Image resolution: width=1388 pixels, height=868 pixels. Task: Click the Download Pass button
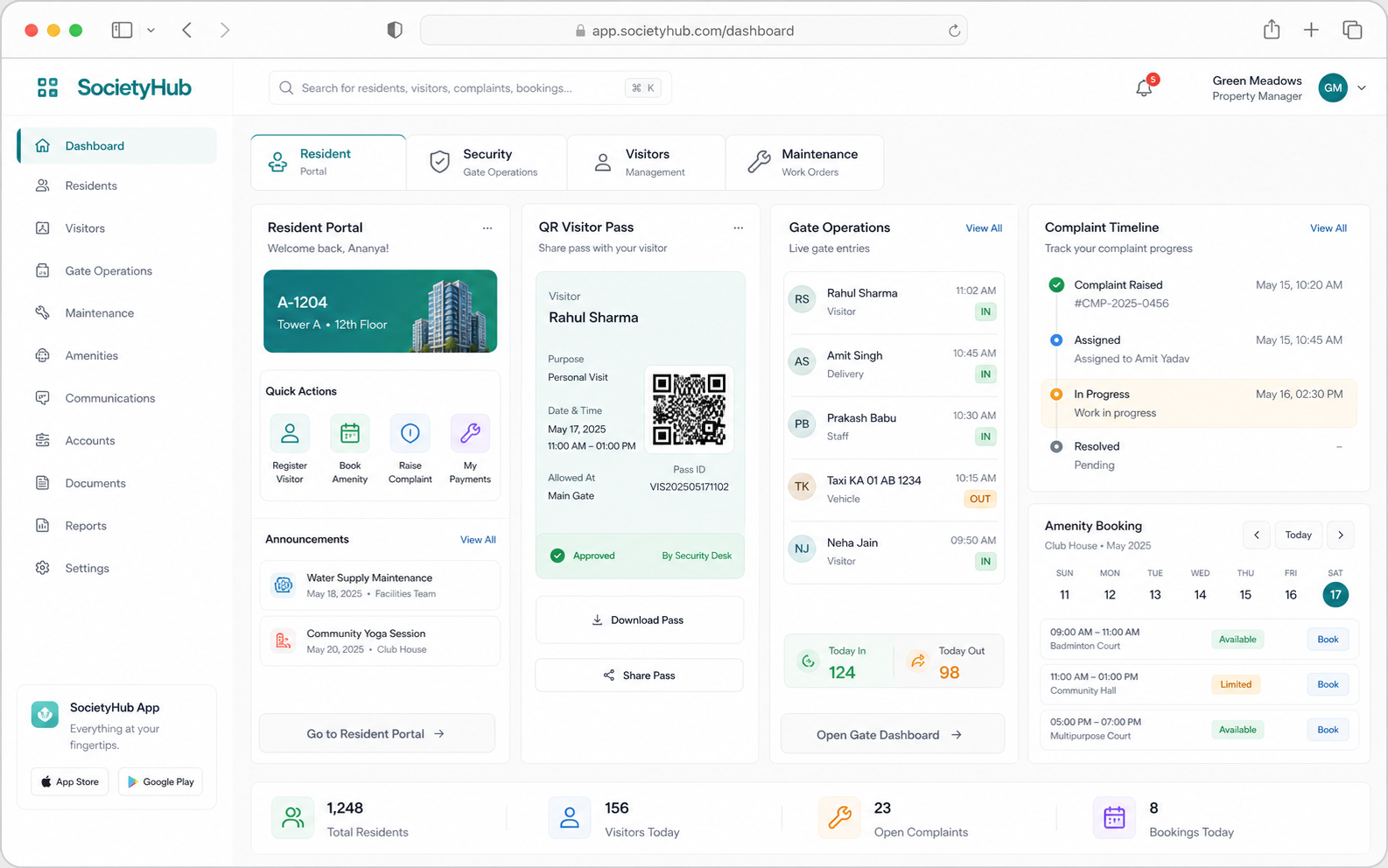(x=639, y=619)
